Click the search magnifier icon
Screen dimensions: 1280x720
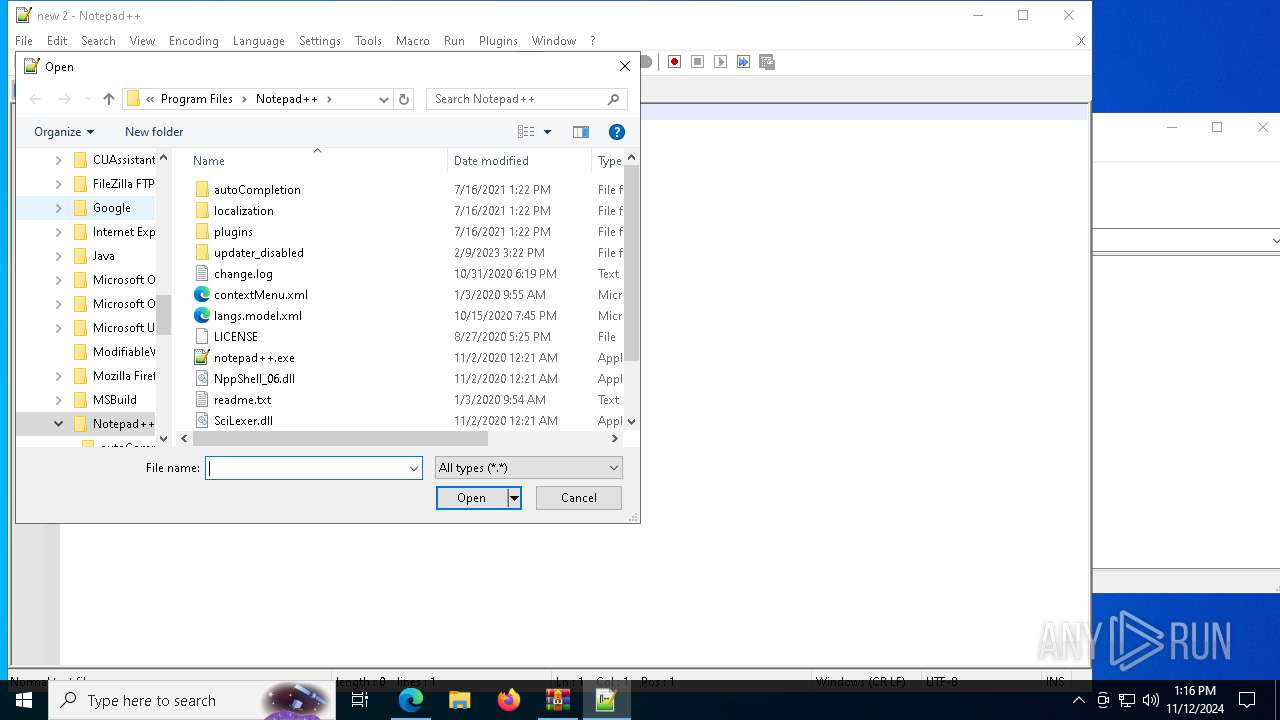614,99
